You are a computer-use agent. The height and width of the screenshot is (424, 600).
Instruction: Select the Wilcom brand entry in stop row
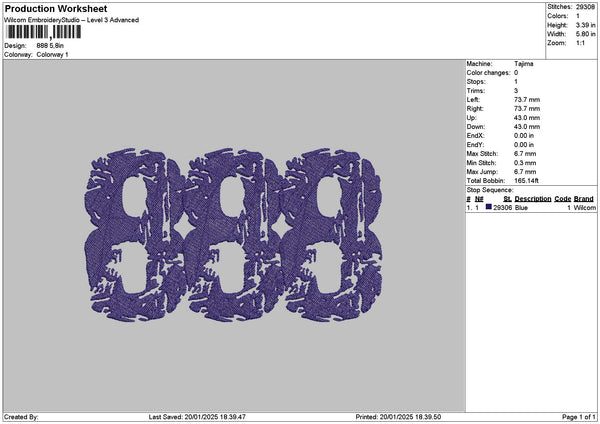point(584,208)
